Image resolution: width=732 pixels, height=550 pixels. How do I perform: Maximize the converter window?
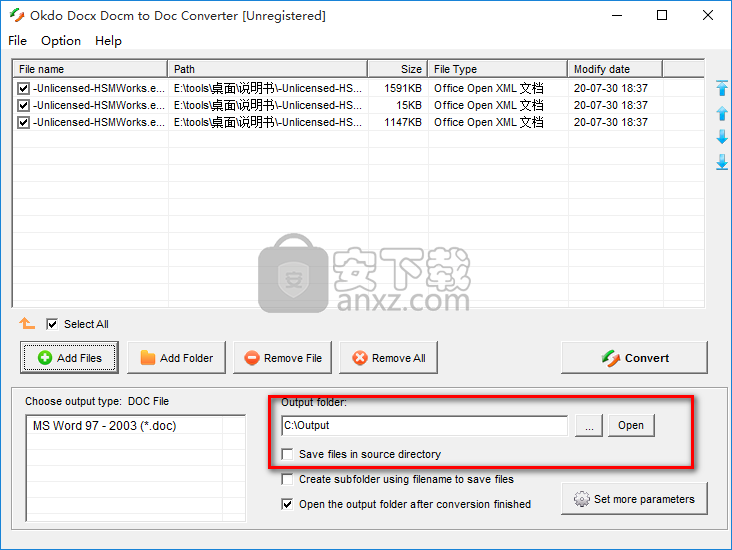[662, 15]
